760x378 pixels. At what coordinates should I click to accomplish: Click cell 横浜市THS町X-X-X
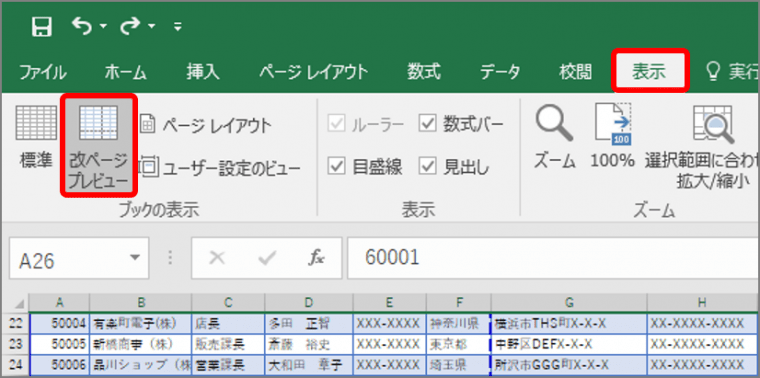[x=569, y=323]
